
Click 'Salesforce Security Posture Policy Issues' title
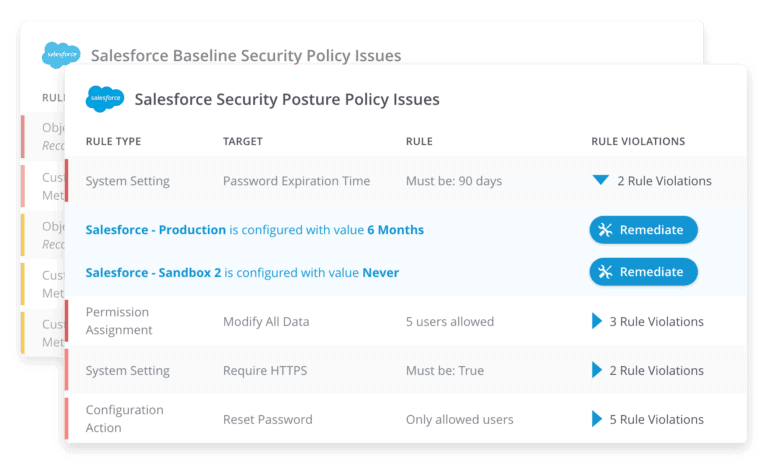(287, 99)
